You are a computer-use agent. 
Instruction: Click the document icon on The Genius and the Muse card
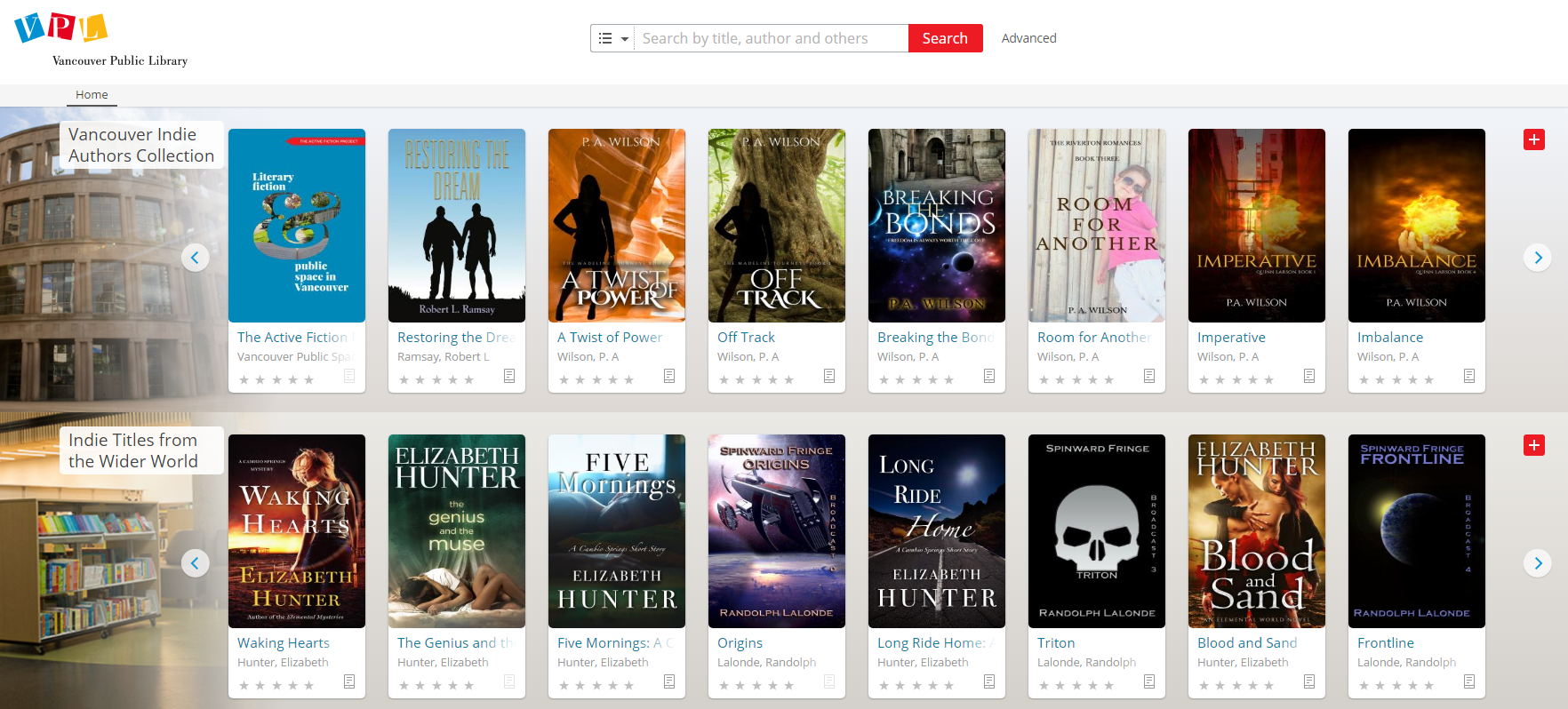(509, 681)
